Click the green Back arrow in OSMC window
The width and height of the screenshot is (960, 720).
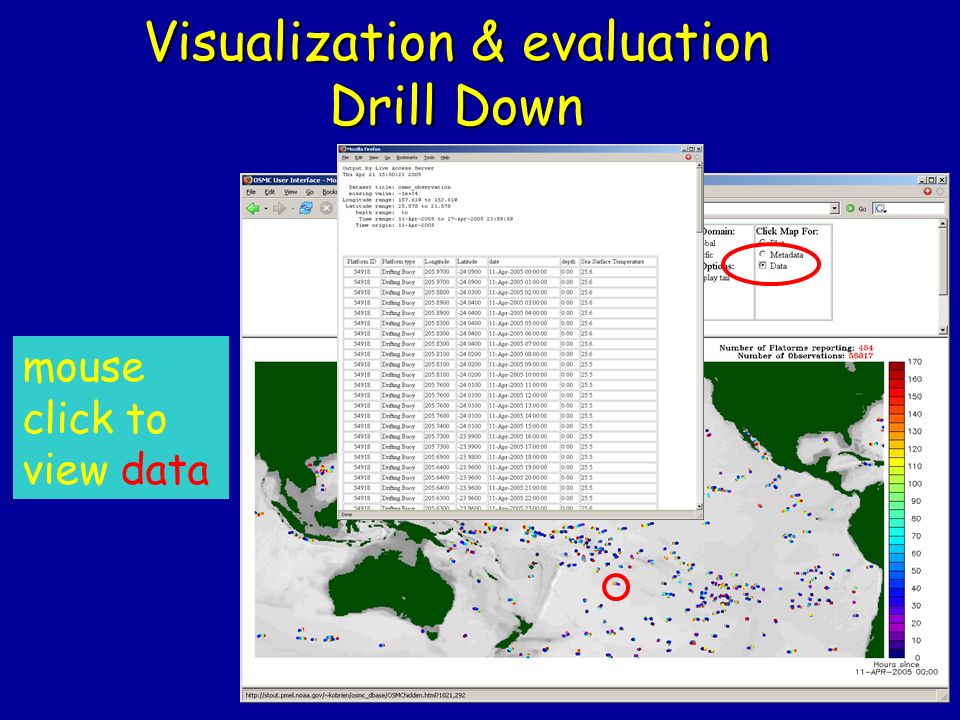pos(252,209)
